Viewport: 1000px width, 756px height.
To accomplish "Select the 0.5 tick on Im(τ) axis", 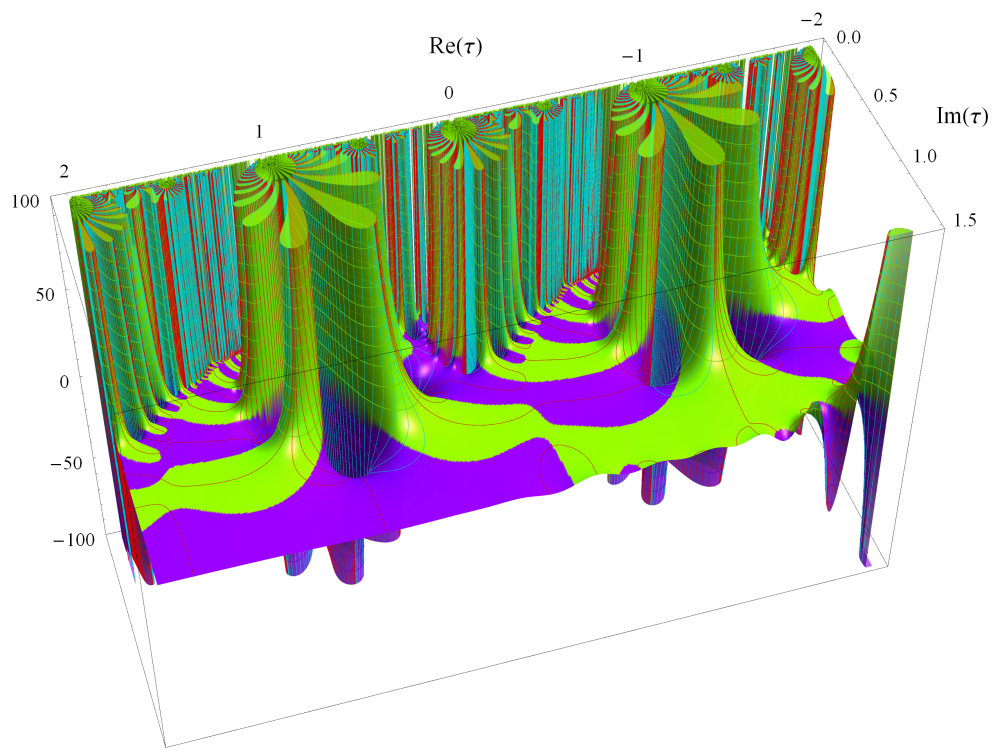I will pos(884,92).
